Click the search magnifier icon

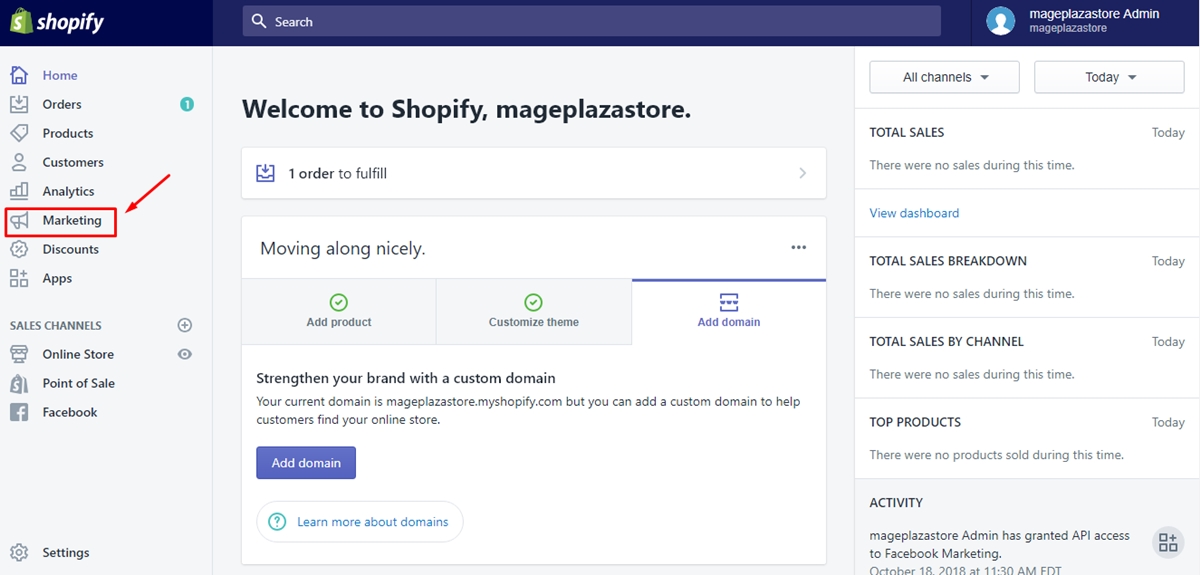(260, 21)
